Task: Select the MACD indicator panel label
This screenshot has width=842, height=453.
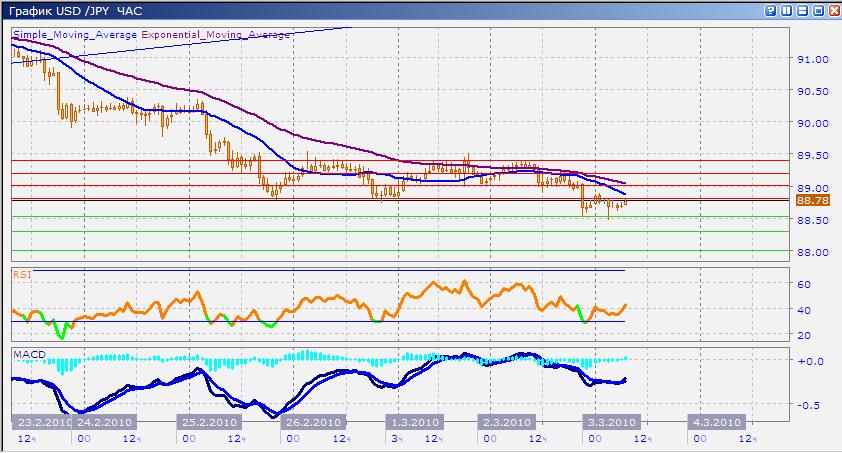Action: [27, 353]
